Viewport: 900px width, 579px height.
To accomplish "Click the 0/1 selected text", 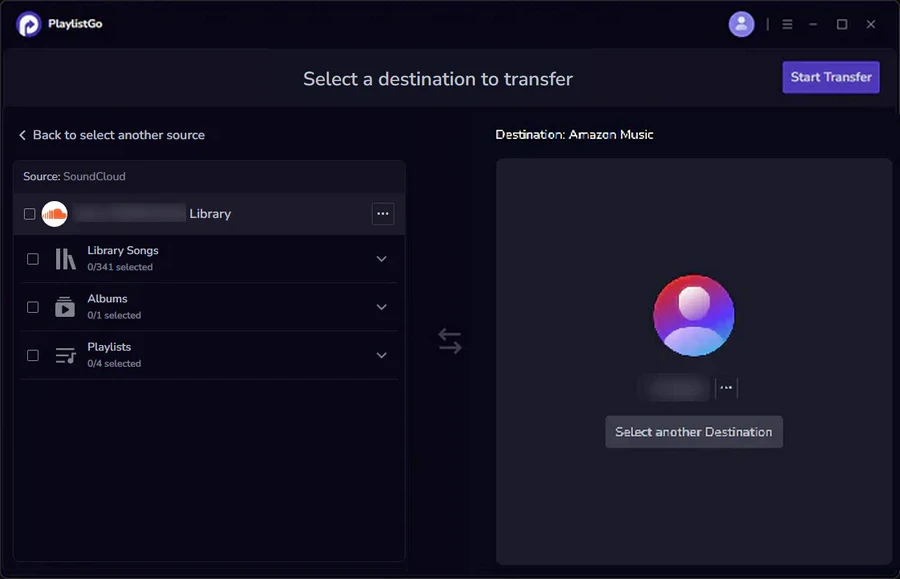I will coord(114,315).
